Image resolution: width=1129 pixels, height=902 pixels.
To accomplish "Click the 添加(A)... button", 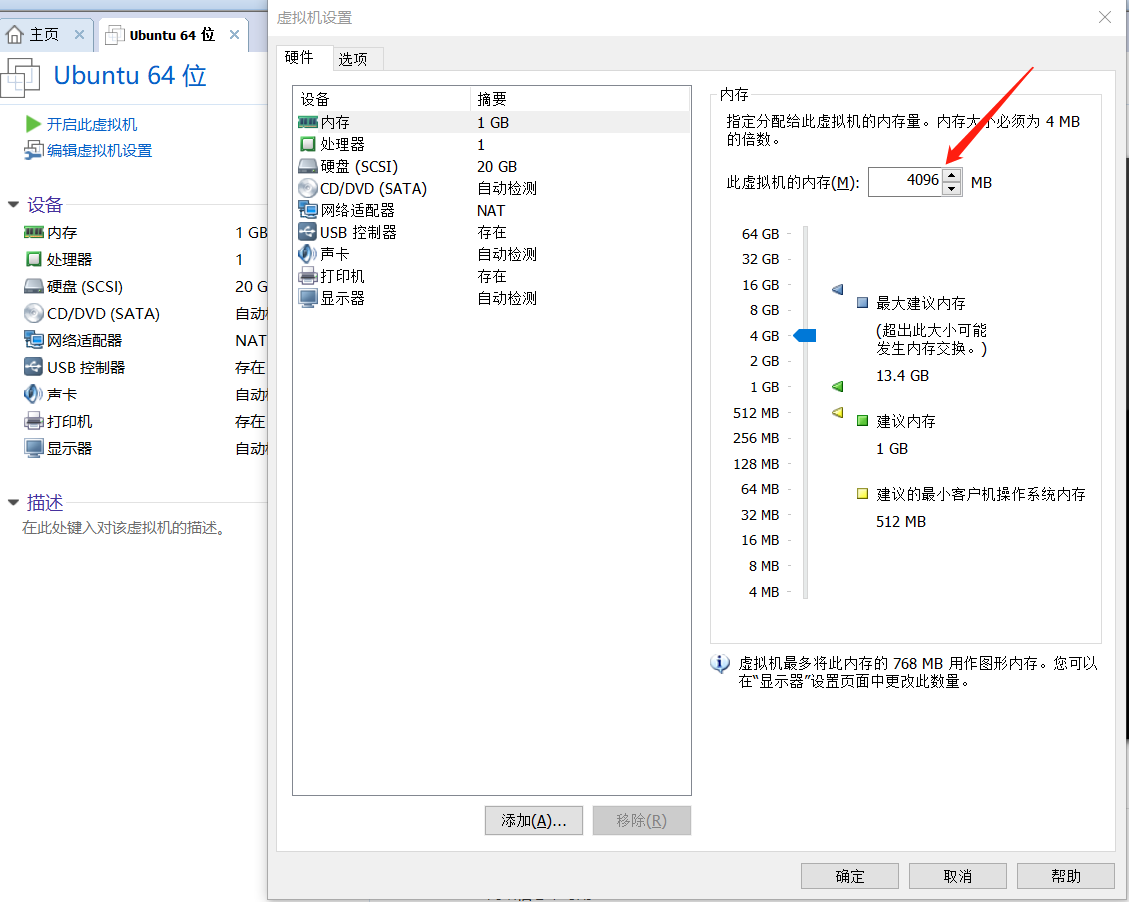I will click(x=534, y=820).
